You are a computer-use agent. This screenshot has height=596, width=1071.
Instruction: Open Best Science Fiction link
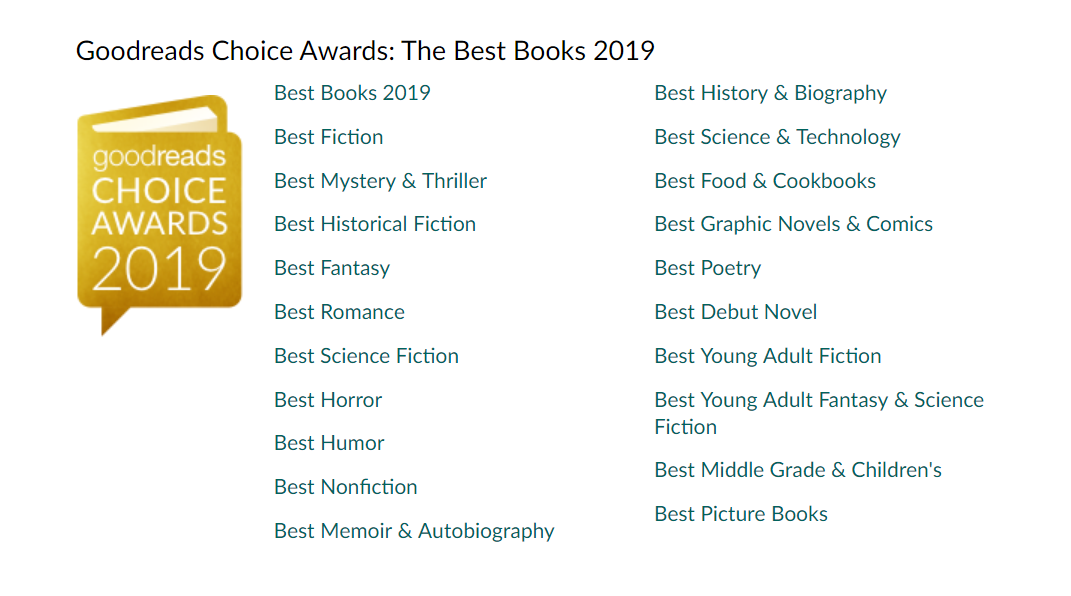coord(366,356)
